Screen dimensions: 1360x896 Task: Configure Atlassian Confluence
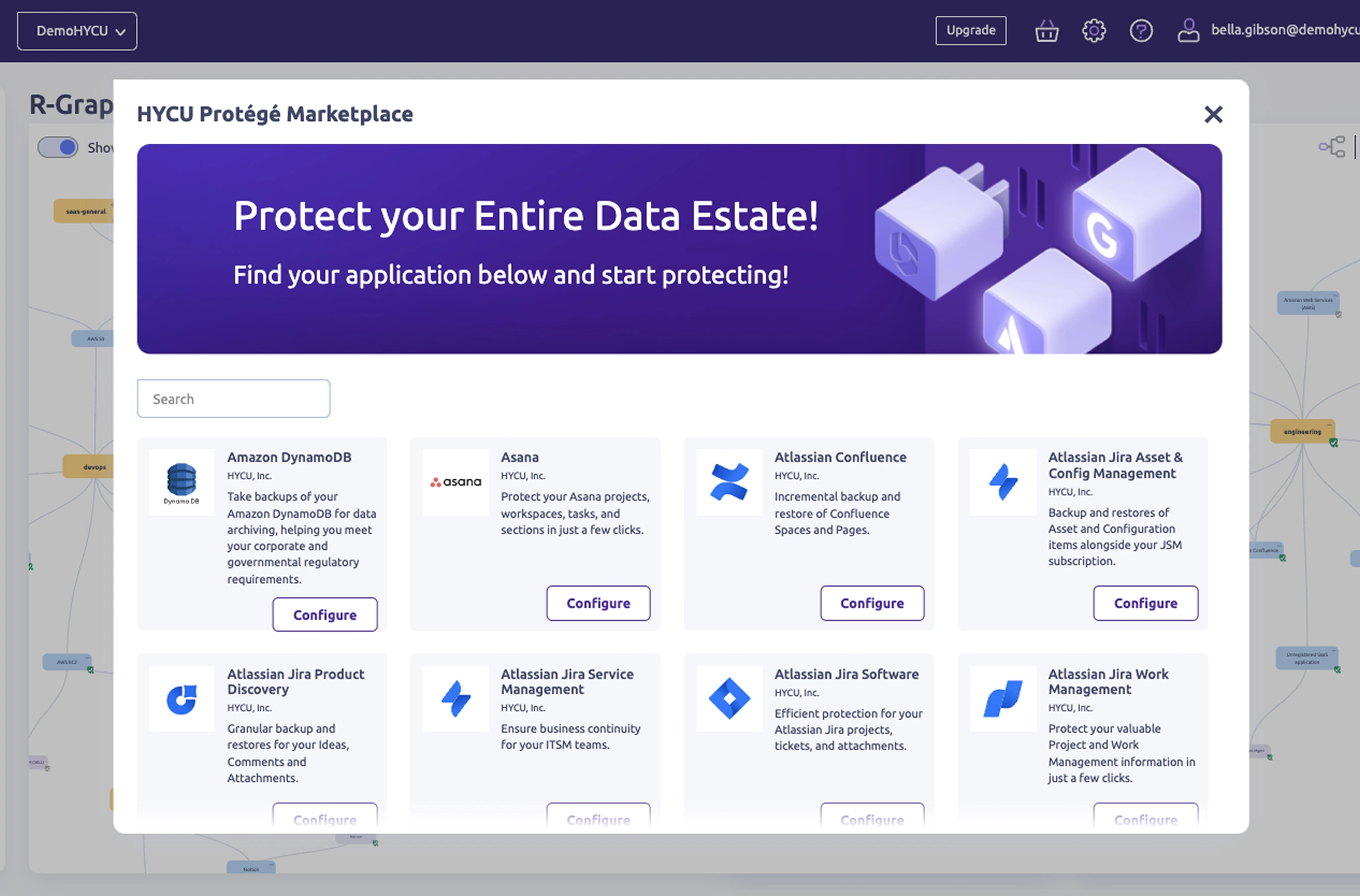pyautogui.click(x=871, y=604)
